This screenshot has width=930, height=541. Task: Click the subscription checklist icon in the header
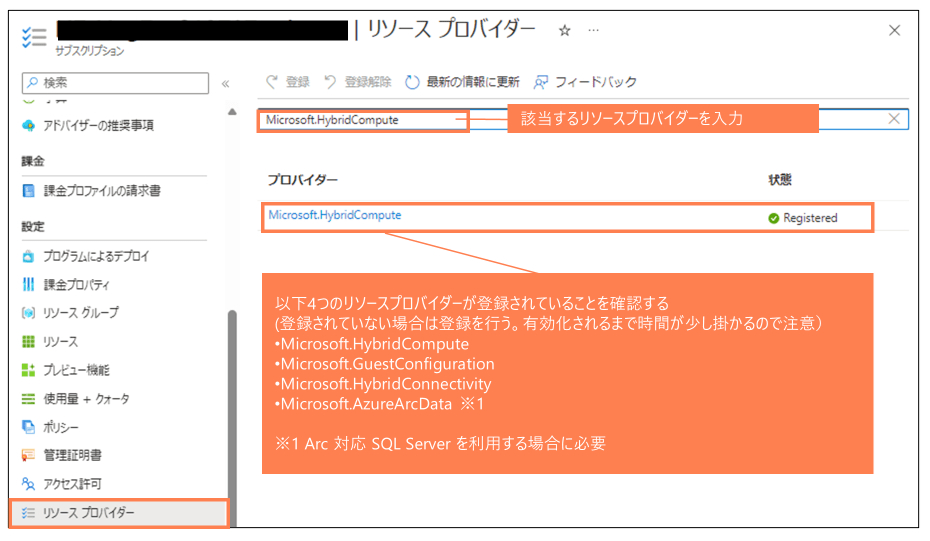[x=34, y=37]
